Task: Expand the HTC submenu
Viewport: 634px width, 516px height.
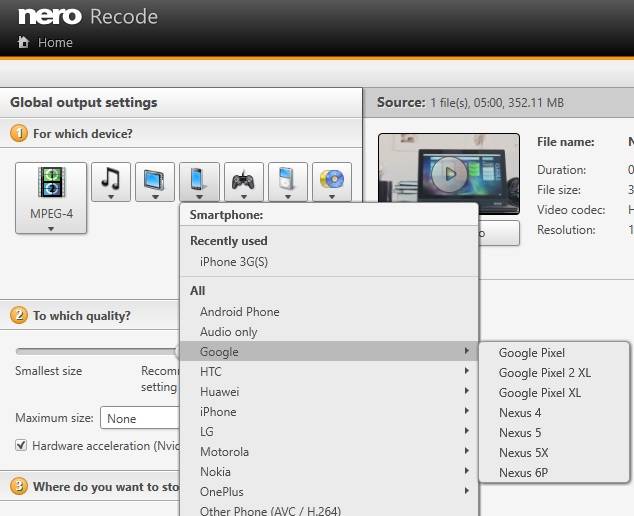Action: coord(329,371)
